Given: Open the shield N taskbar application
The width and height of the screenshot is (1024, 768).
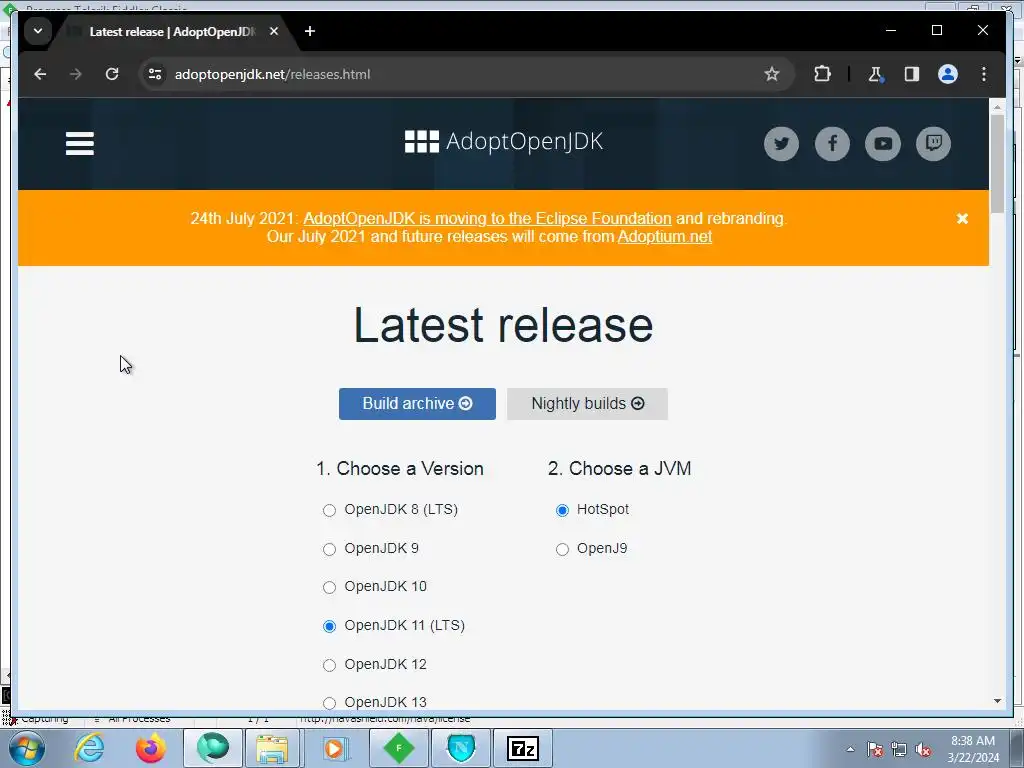Looking at the screenshot, I should pos(461,748).
